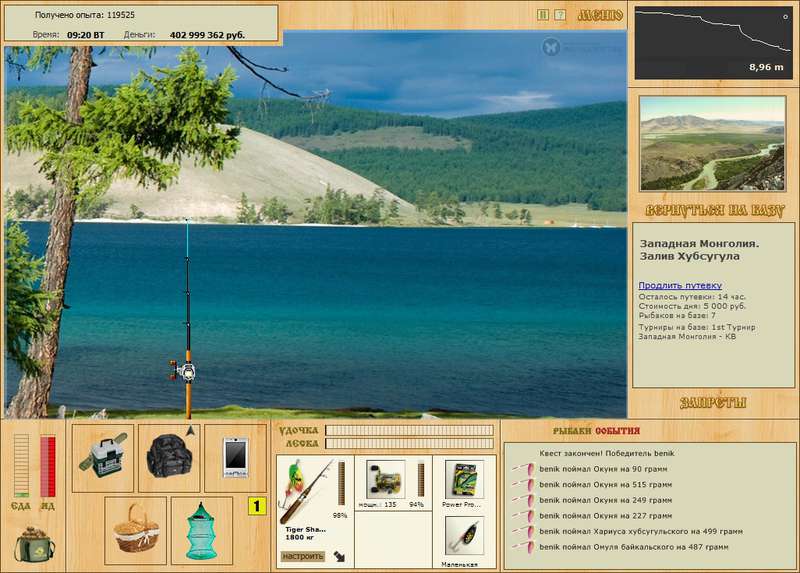Viewport: 800px width, 573px height.
Task: Click Стоимость дня: 5 000 руб.
Action: point(692,306)
